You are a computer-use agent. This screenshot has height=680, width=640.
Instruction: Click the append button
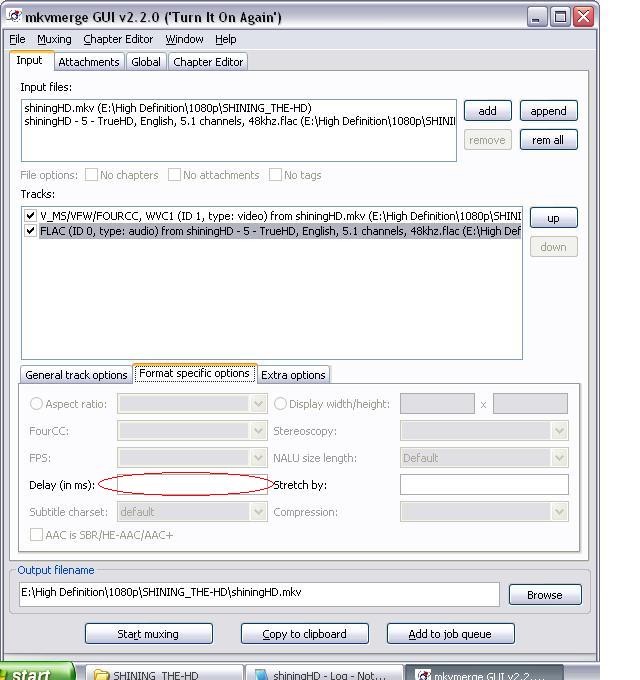point(549,111)
